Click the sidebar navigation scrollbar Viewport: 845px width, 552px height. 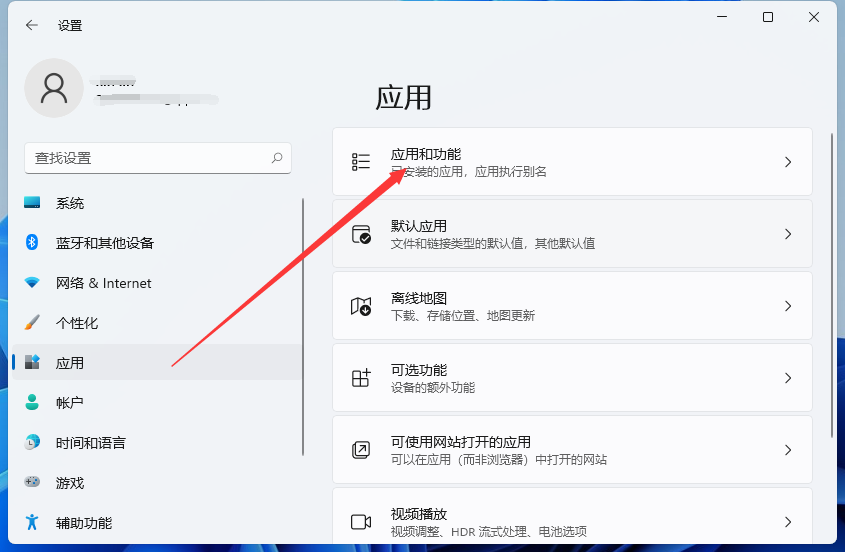coord(303,327)
